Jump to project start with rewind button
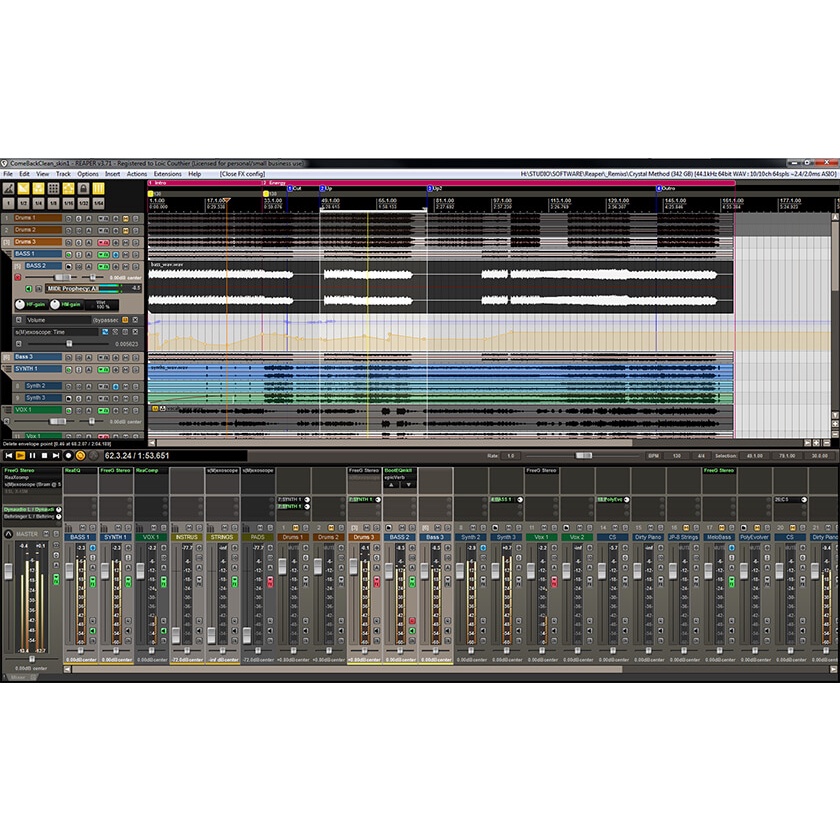Viewport: 840px width, 840px height. (x=8, y=455)
